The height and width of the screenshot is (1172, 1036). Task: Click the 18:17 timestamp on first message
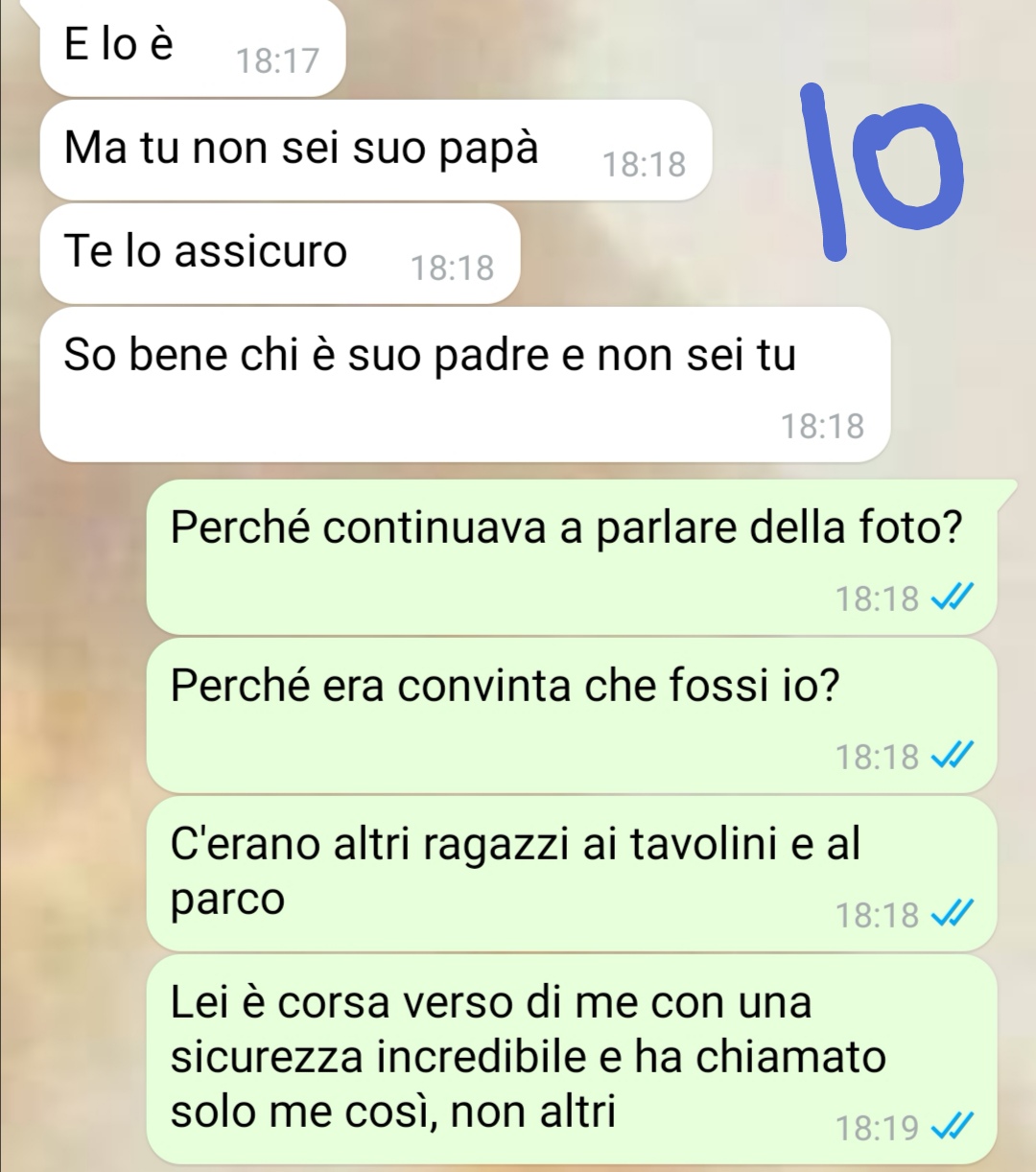[277, 61]
